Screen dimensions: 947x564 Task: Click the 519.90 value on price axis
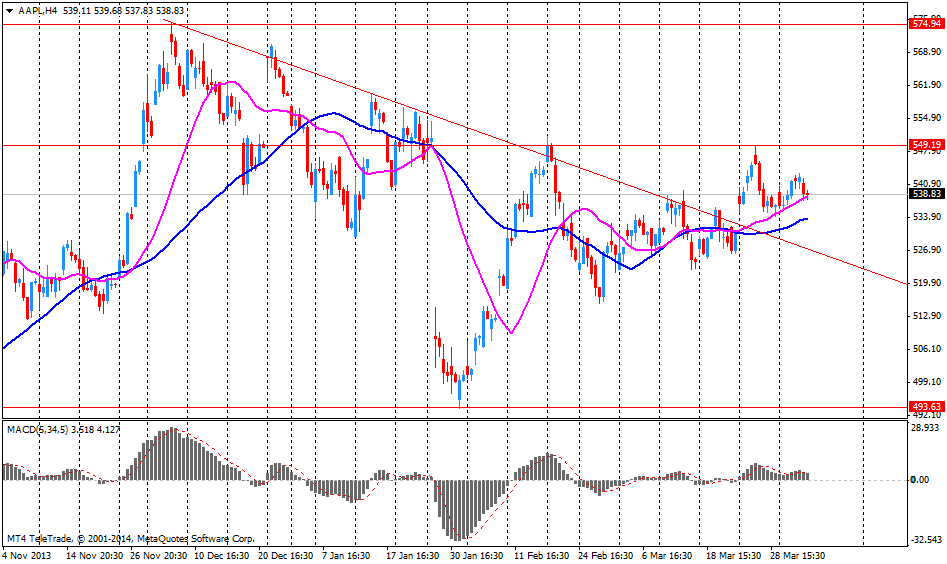pyautogui.click(x=927, y=283)
